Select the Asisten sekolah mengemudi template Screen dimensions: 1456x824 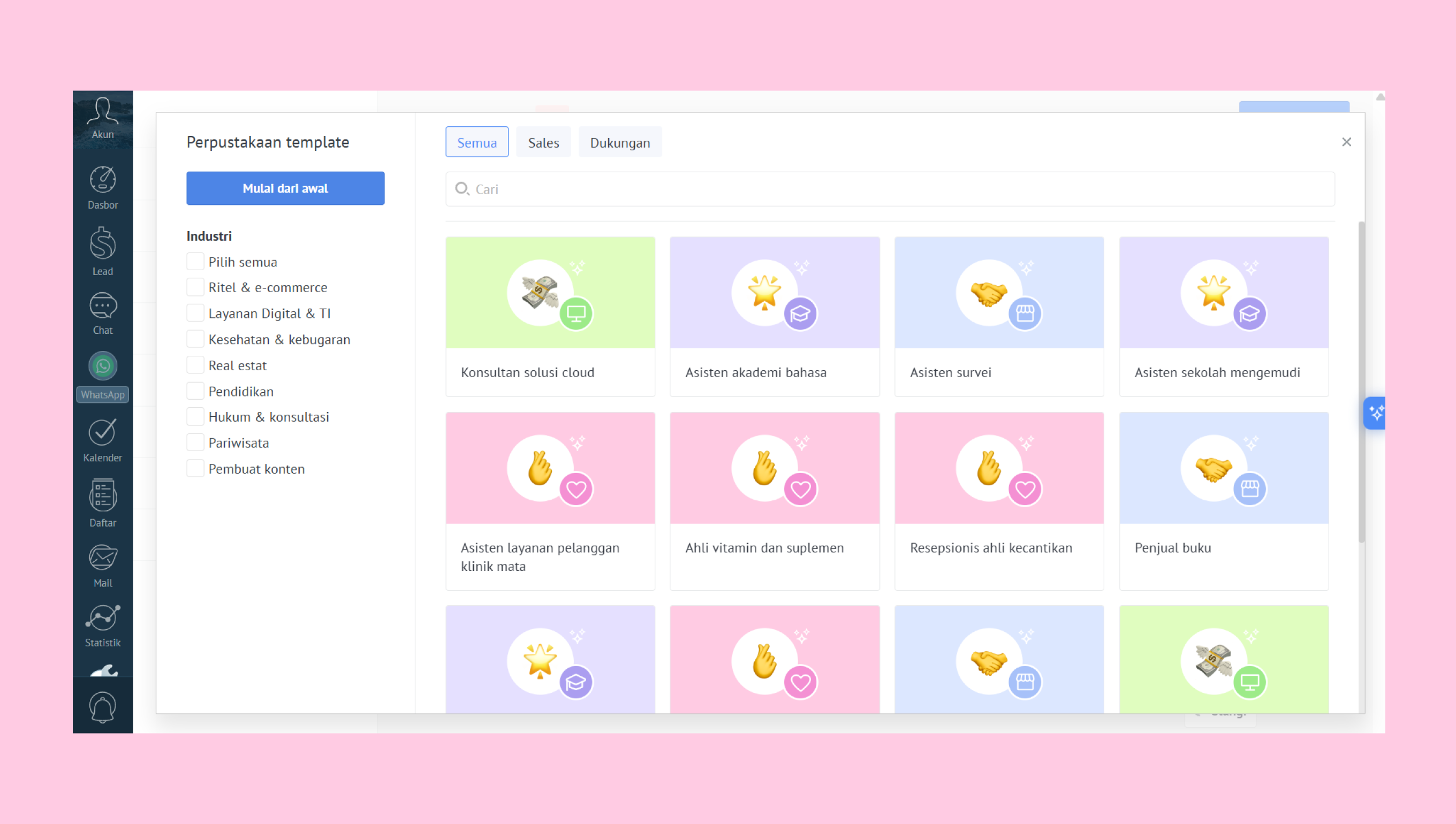pyautogui.click(x=1224, y=316)
